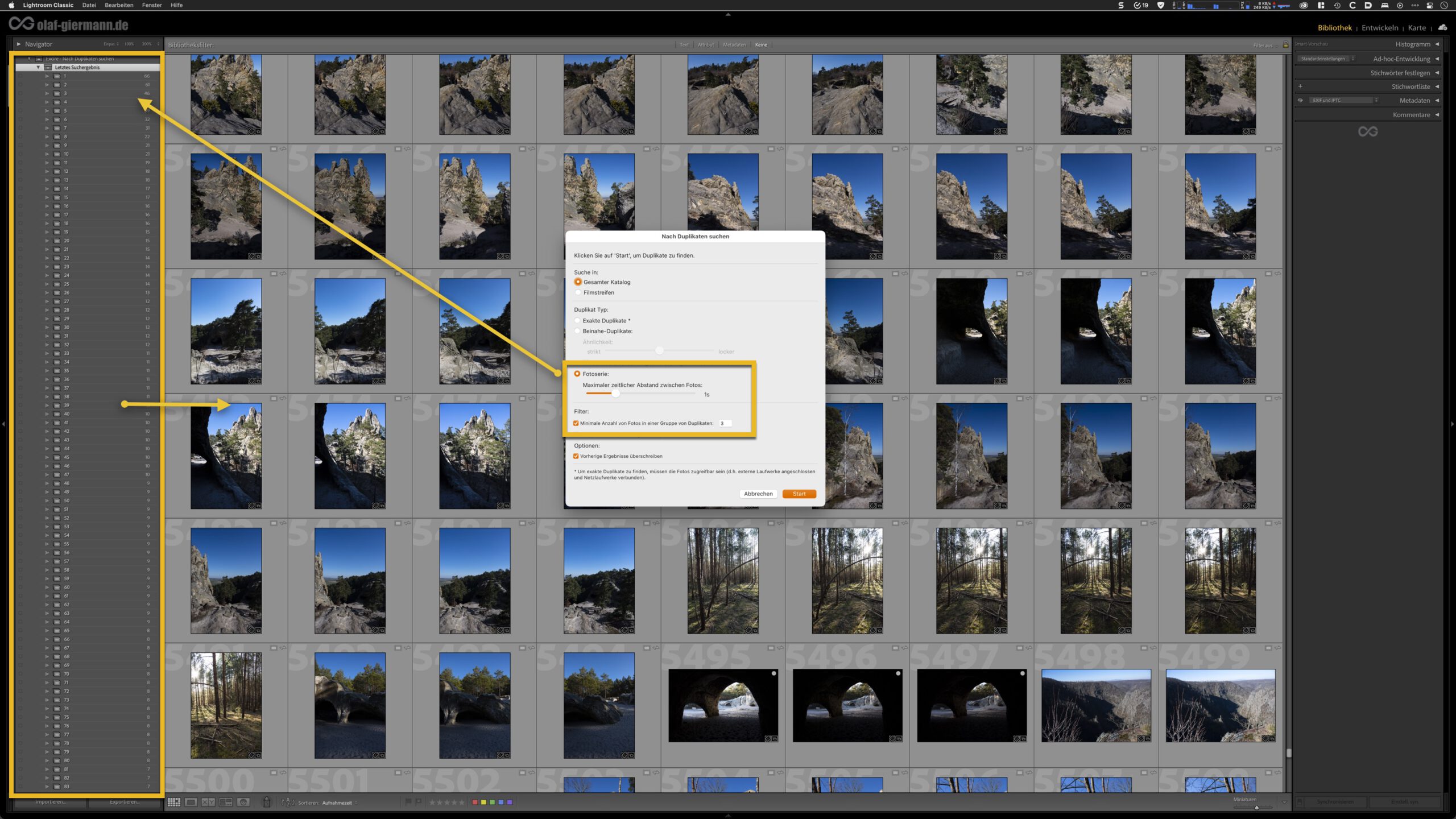The width and height of the screenshot is (1456, 819).
Task: Select the Gesamter Katalog radio button
Action: click(578, 282)
